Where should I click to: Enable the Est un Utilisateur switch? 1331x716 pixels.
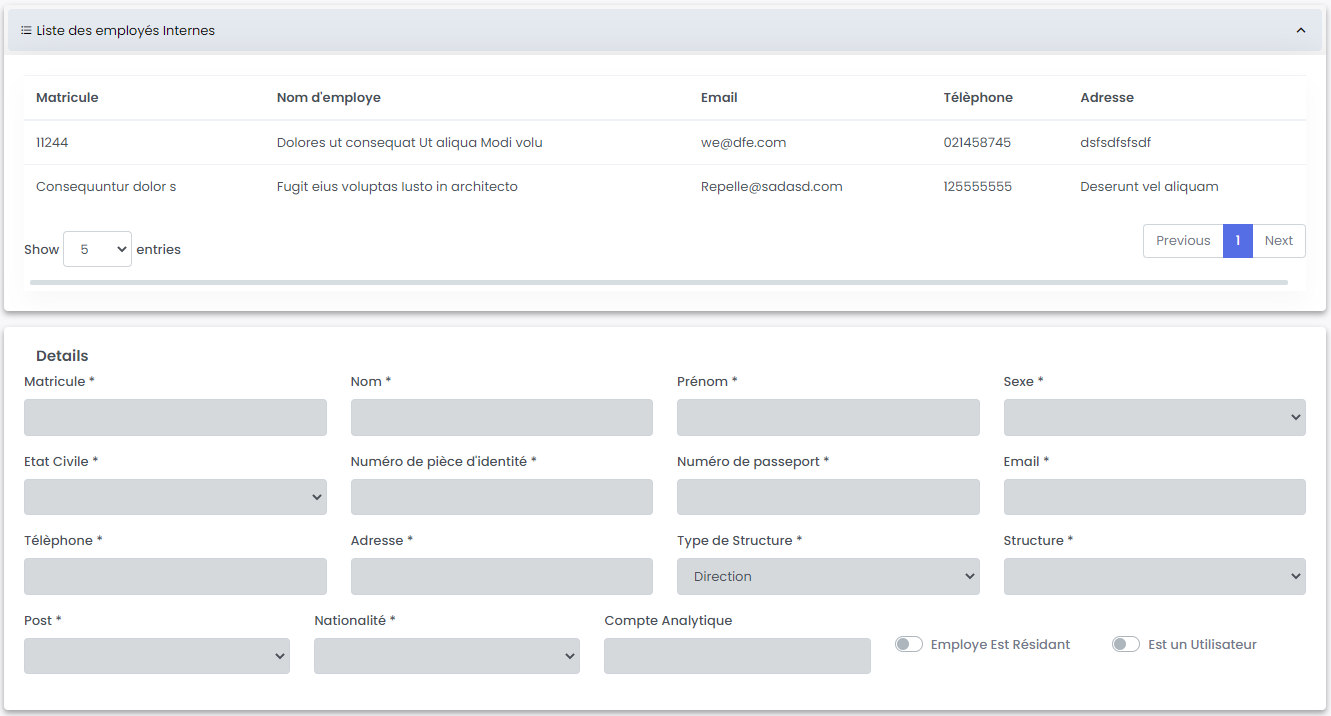(x=1125, y=645)
